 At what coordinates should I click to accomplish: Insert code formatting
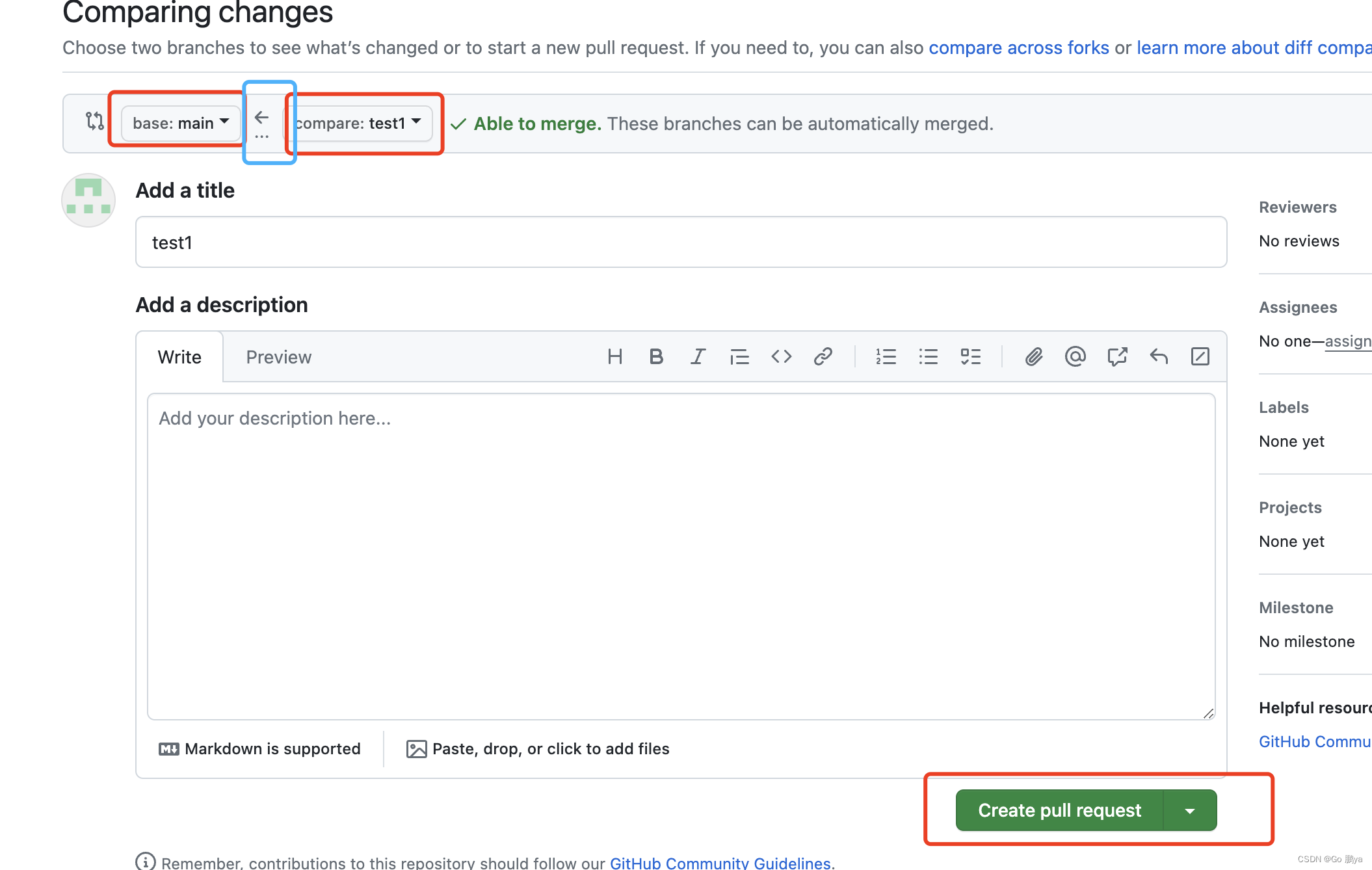click(781, 356)
